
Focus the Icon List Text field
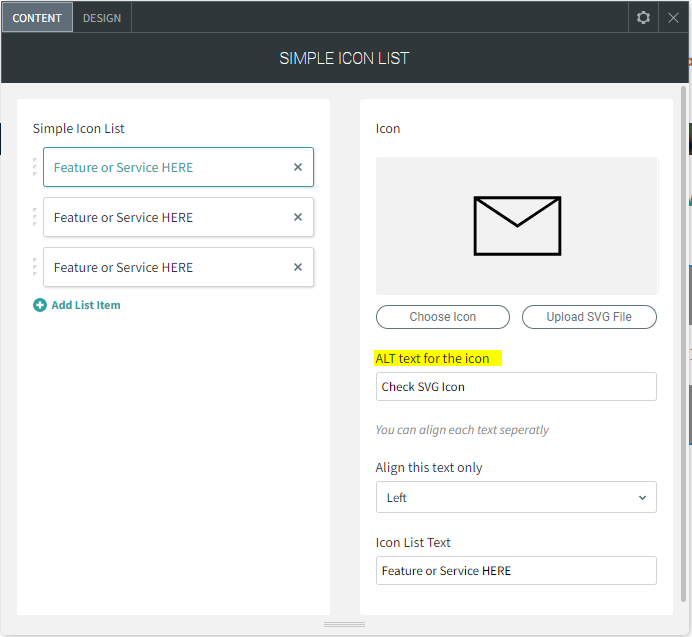pos(516,570)
